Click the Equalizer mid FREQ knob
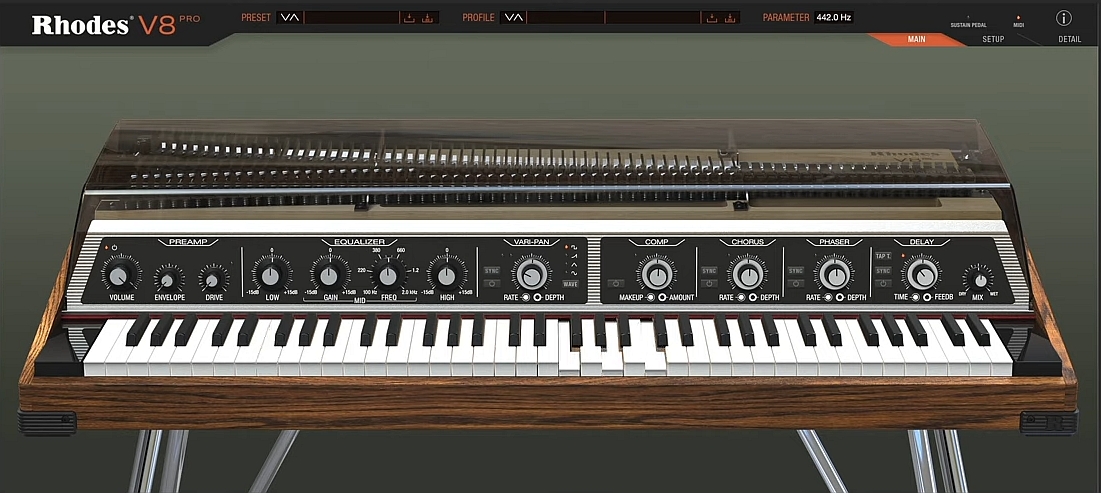1101x493 pixels. tap(388, 275)
